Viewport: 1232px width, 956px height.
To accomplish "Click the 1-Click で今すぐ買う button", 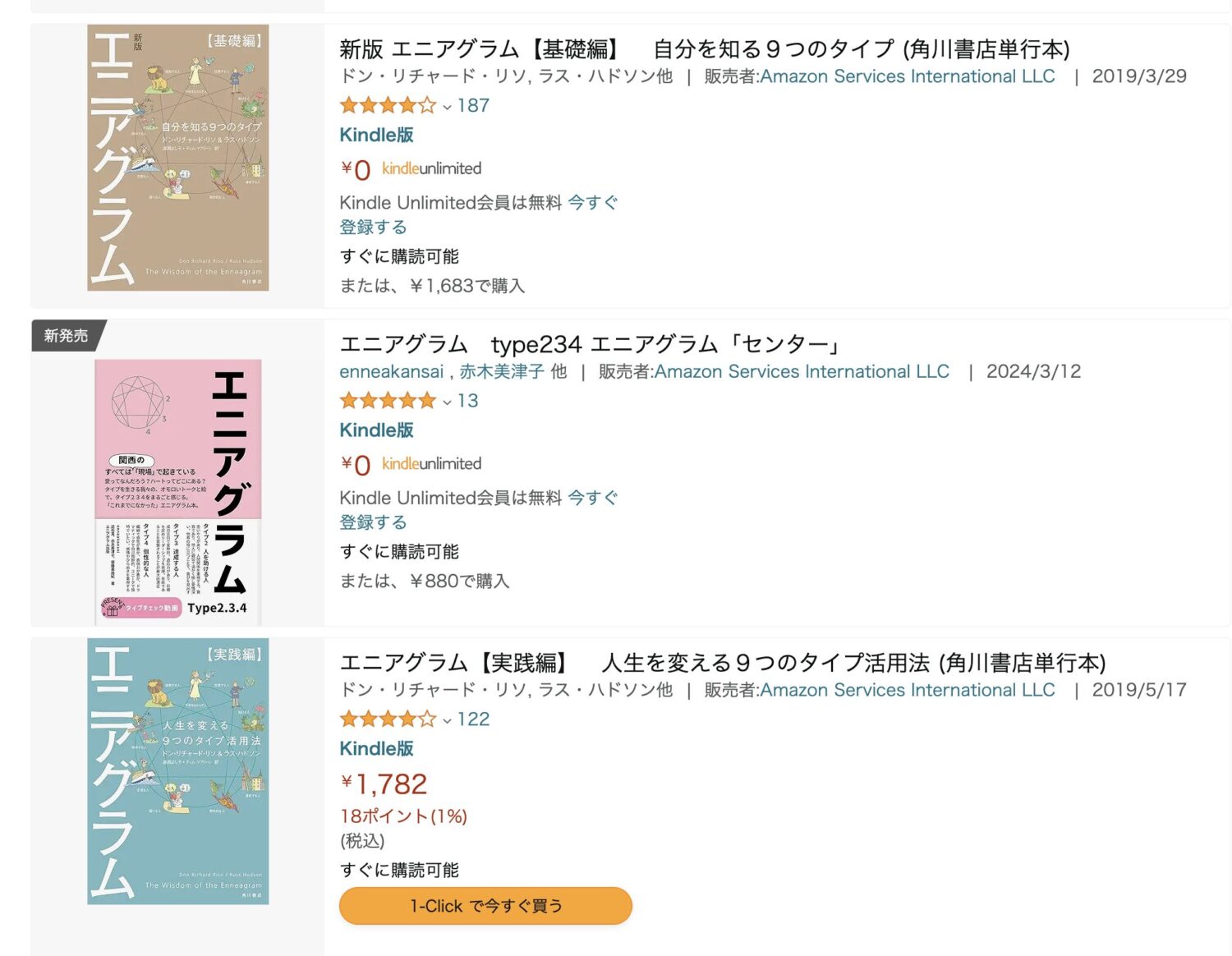I will 485,906.
